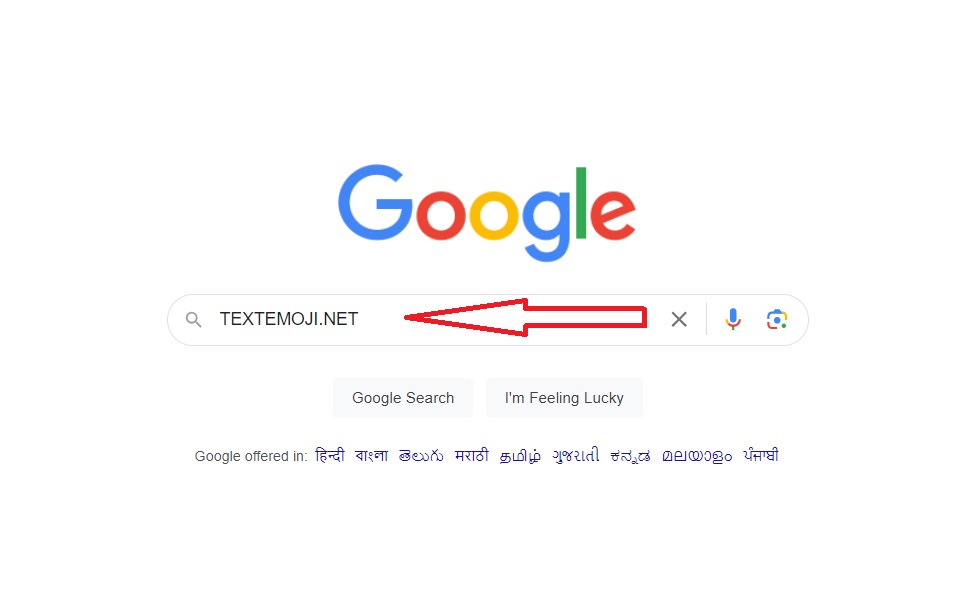Click the Google logo
This screenshot has width=967, height=612.
pyautogui.click(x=487, y=213)
